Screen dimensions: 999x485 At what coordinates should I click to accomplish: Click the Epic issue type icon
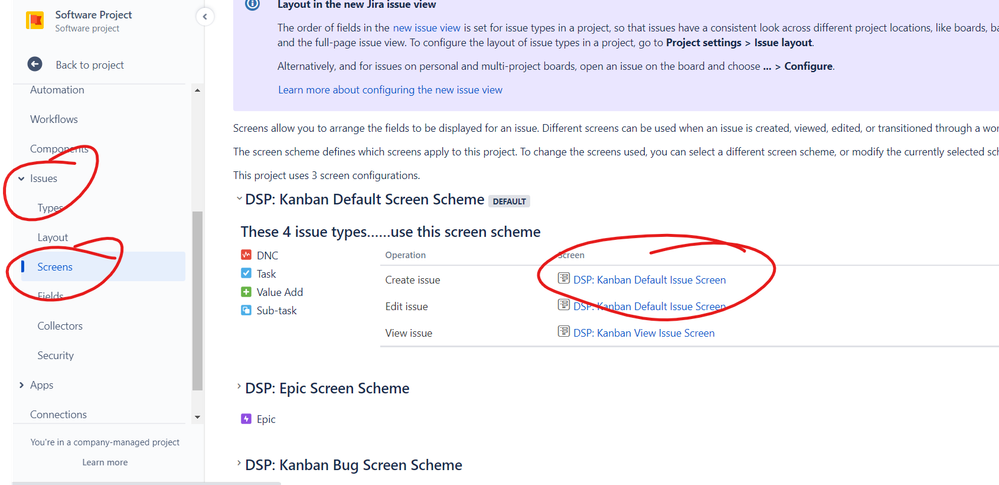tap(247, 419)
